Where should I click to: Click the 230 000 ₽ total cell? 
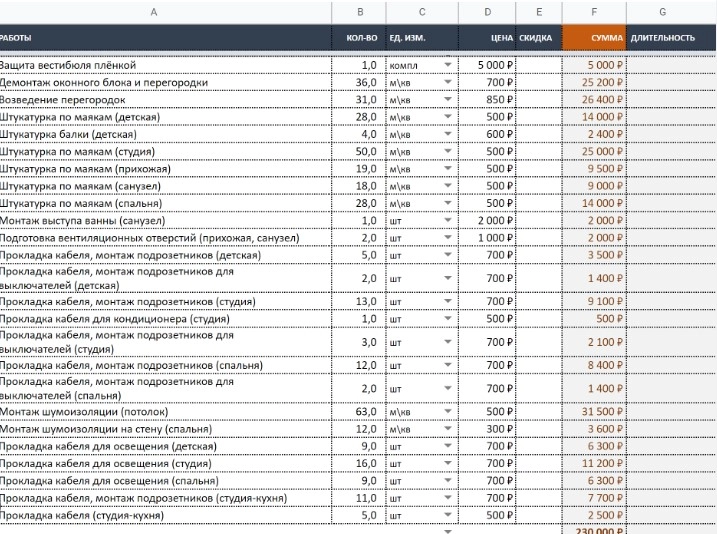(x=594, y=530)
